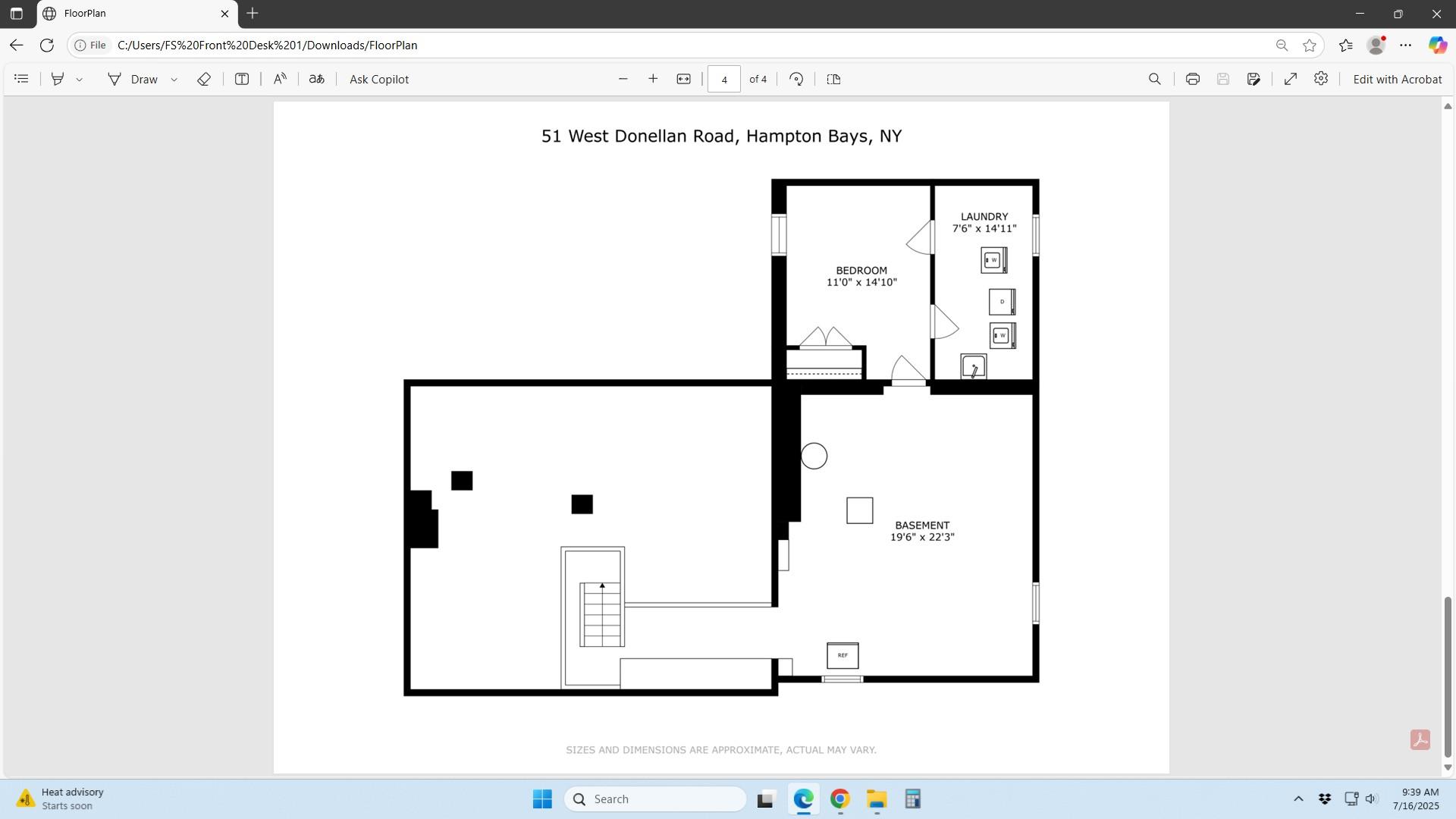The height and width of the screenshot is (819, 1456).
Task: Click Ask Copilot
Action: pos(378,79)
